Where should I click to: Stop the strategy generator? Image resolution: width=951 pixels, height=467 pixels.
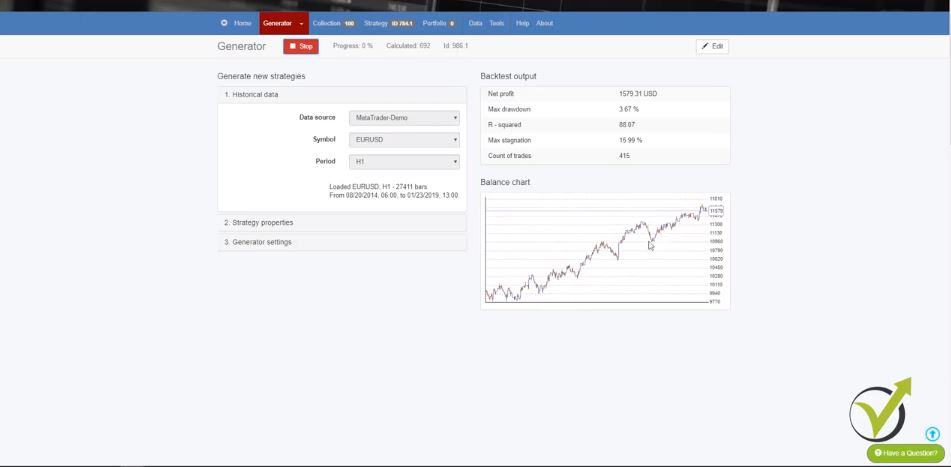(x=301, y=46)
